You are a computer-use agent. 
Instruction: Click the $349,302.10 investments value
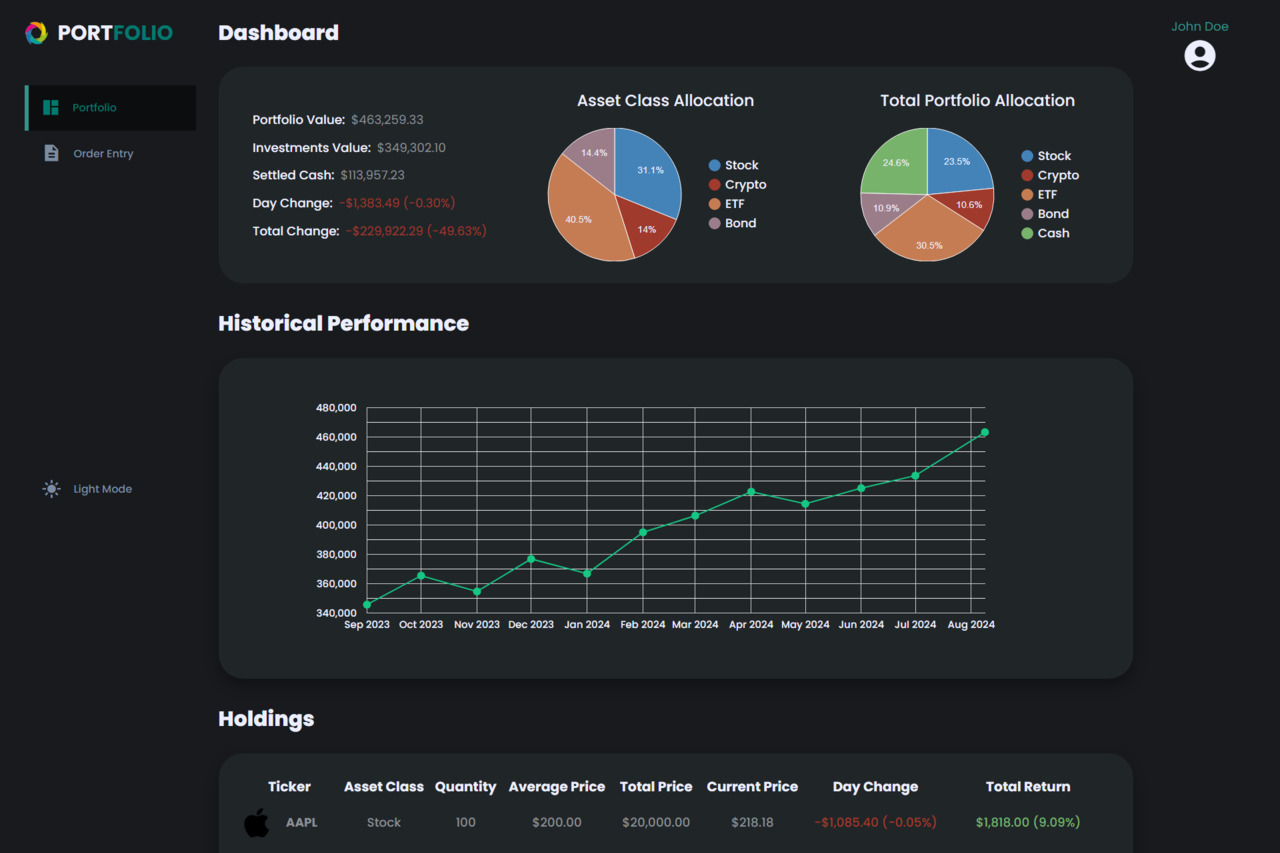(x=411, y=147)
